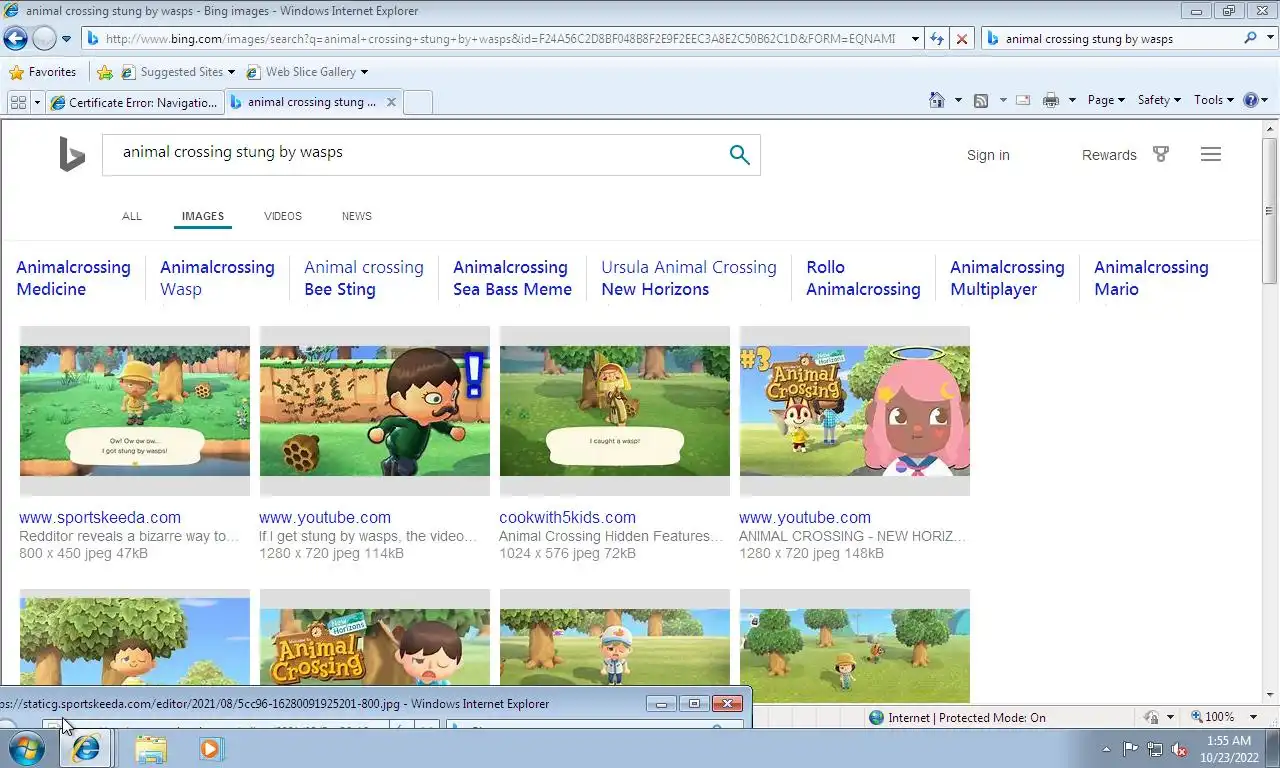Click the Help question mark icon
Viewport: 1280px width, 768px height.
[x=1250, y=100]
